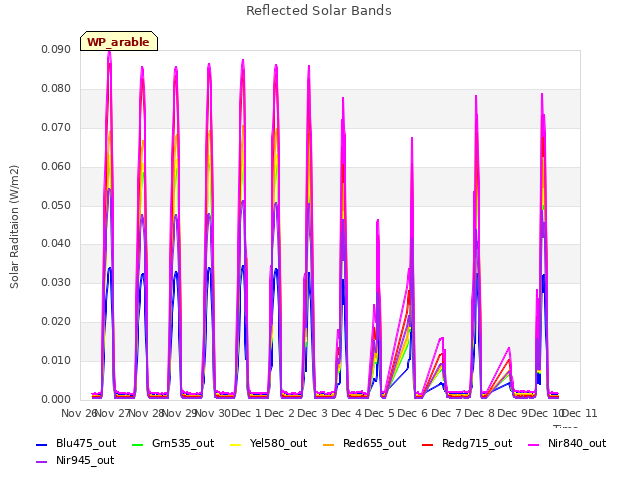
Task: Click the 0.040 y-axis tick label
Action: coord(56,244)
